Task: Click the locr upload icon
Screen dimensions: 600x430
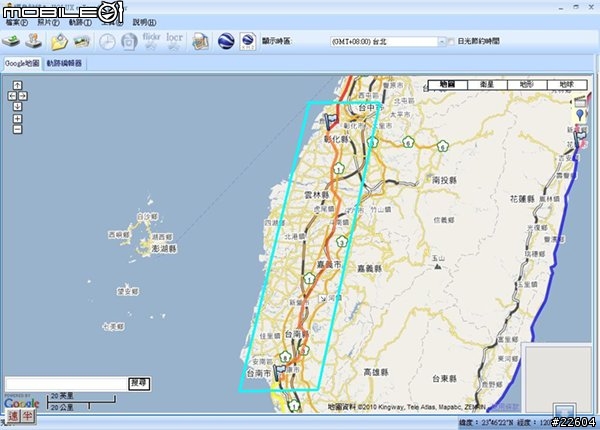Action: [x=174, y=41]
